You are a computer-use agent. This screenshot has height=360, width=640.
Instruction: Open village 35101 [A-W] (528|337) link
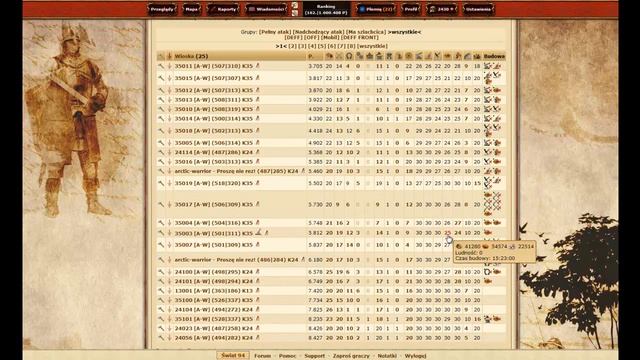pos(213,319)
